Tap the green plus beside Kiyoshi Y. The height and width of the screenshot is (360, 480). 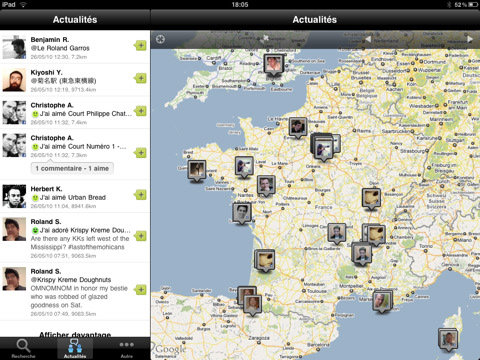[x=141, y=78]
